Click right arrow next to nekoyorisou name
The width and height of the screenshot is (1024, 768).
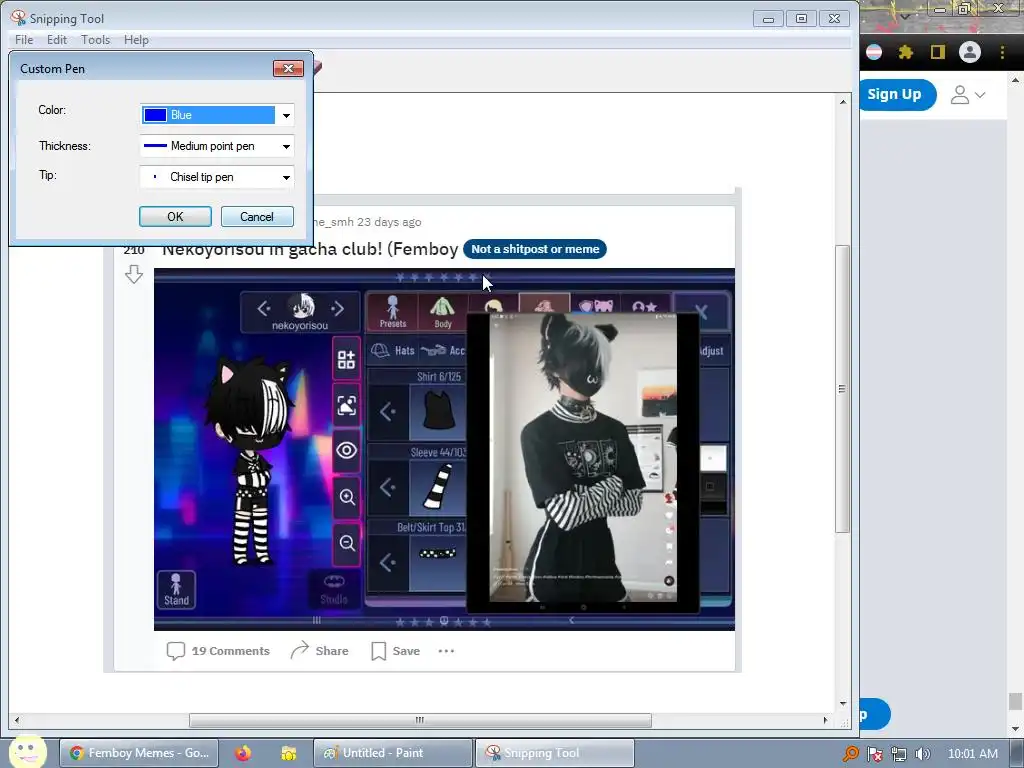point(338,308)
